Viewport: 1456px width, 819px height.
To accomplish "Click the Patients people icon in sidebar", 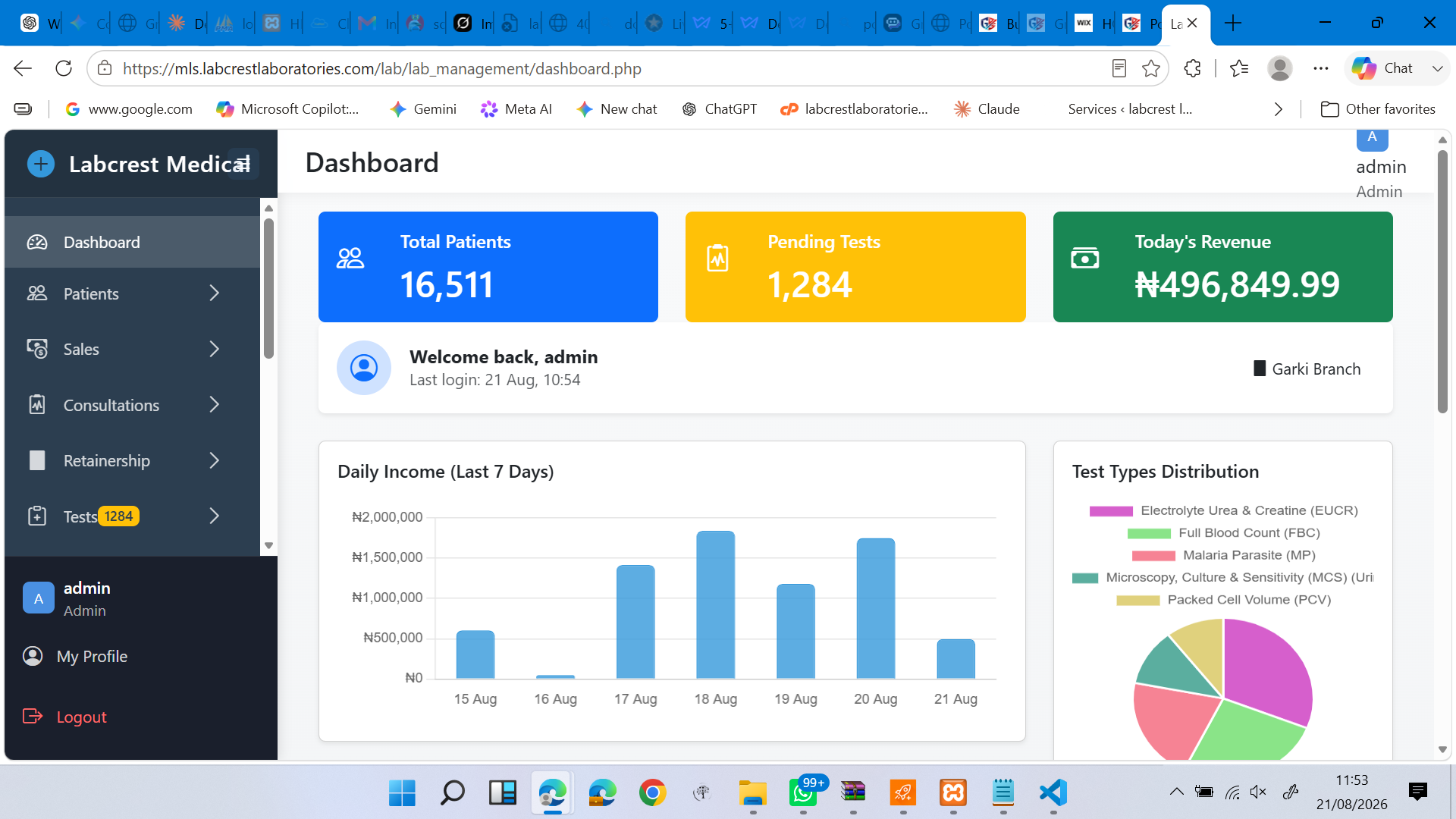I will point(37,293).
